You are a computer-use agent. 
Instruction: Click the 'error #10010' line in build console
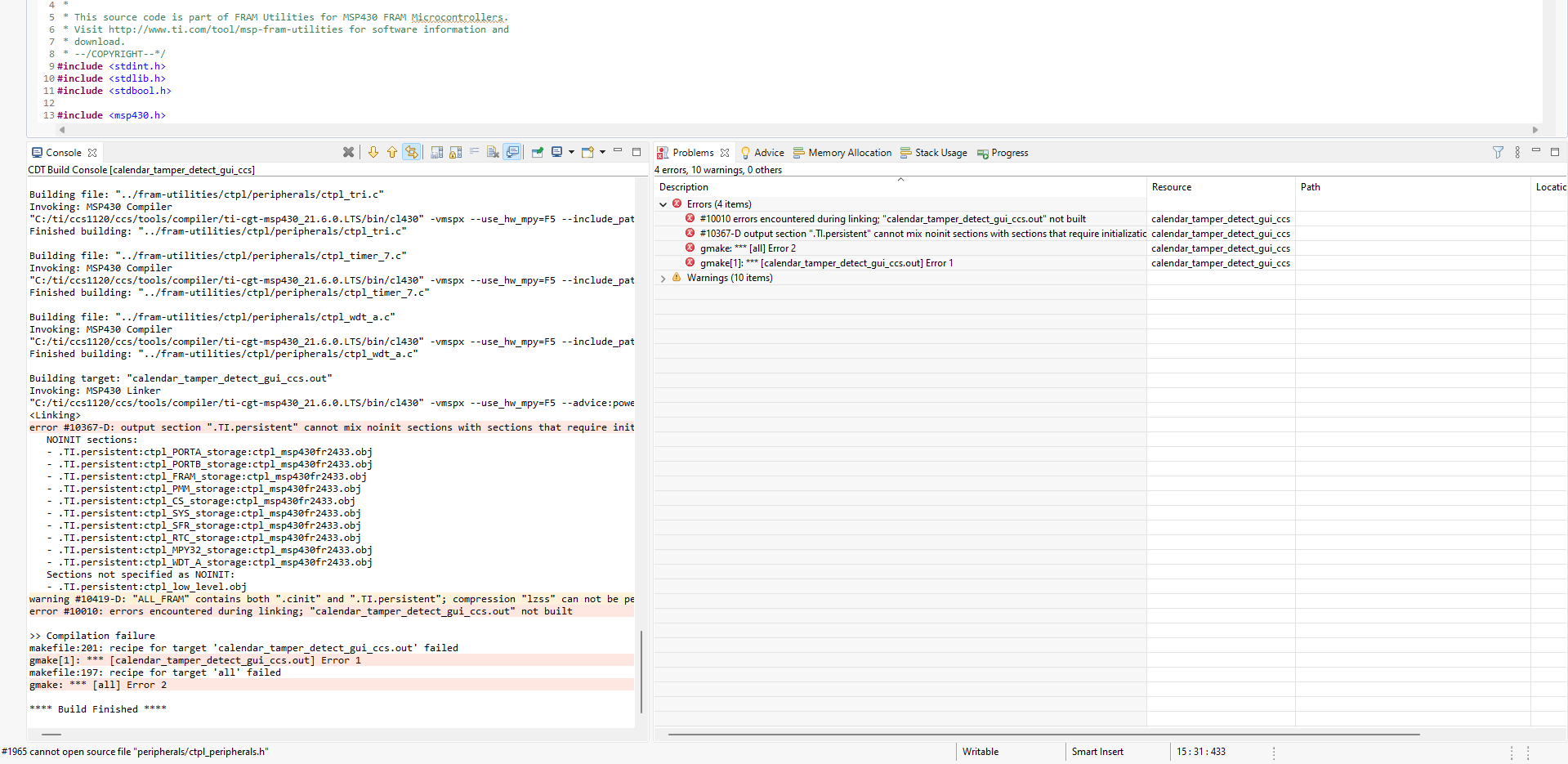coord(301,611)
